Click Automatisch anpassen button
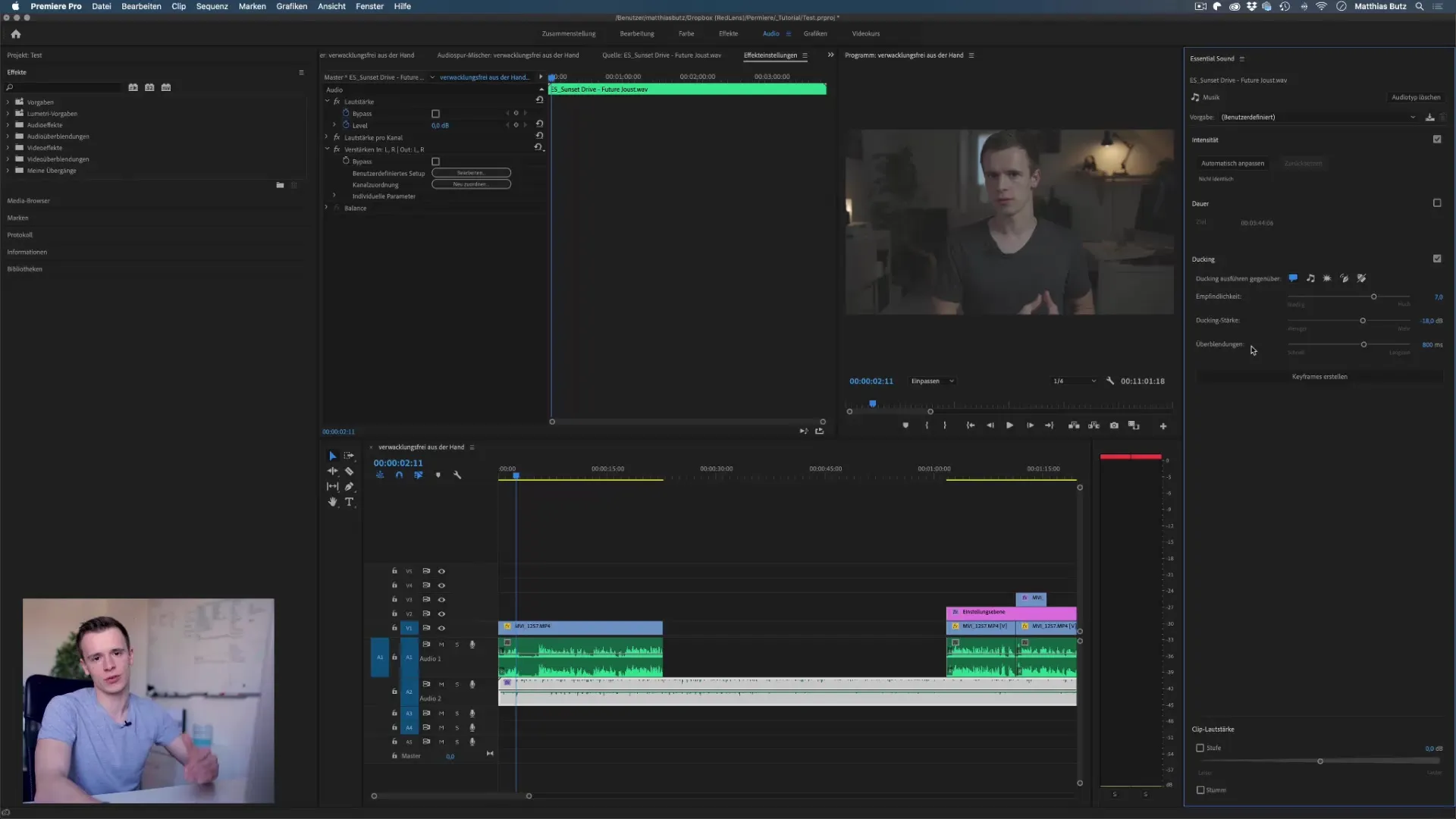 click(1232, 163)
